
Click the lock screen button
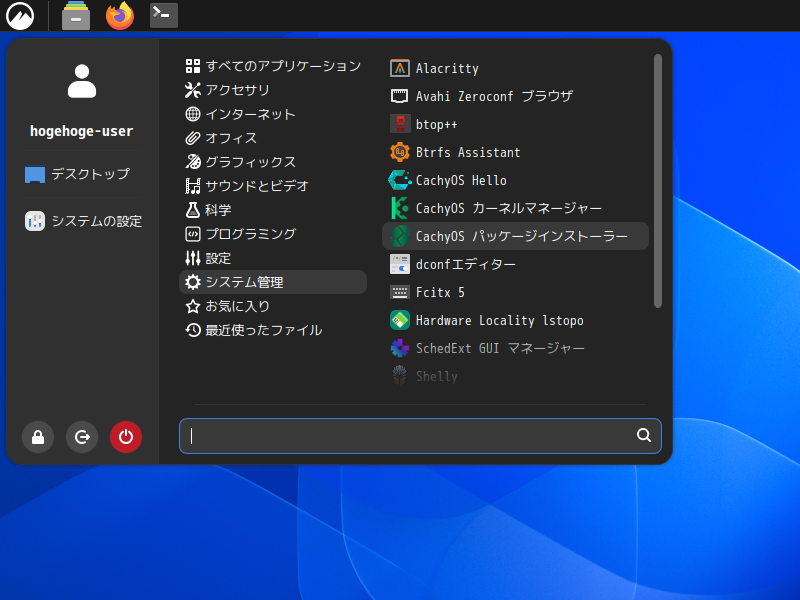38,437
